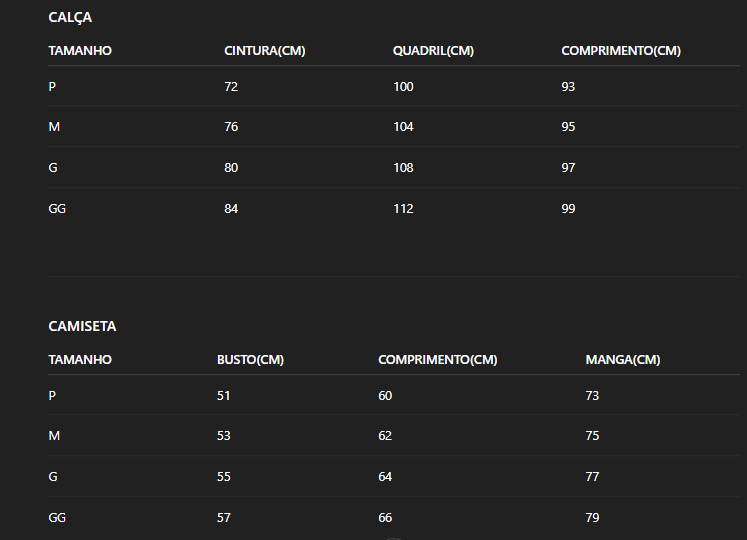This screenshot has width=747, height=540.
Task: Select length value 97 in row G
Action: pyautogui.click(x=568, y=168)
